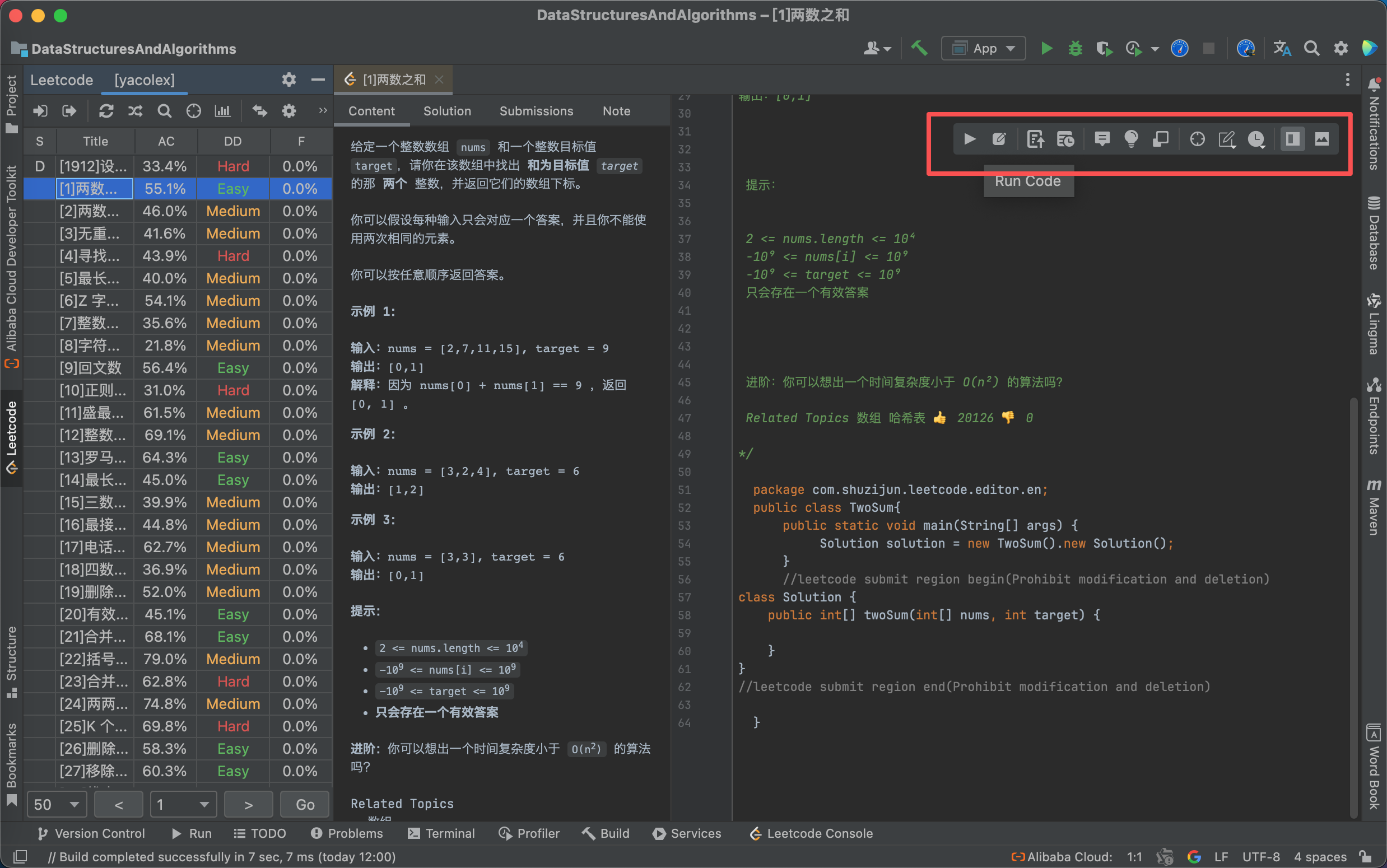Open the code-with-me users dropdown
This screenshot has width=1387, height=868.
coord(877,48)
